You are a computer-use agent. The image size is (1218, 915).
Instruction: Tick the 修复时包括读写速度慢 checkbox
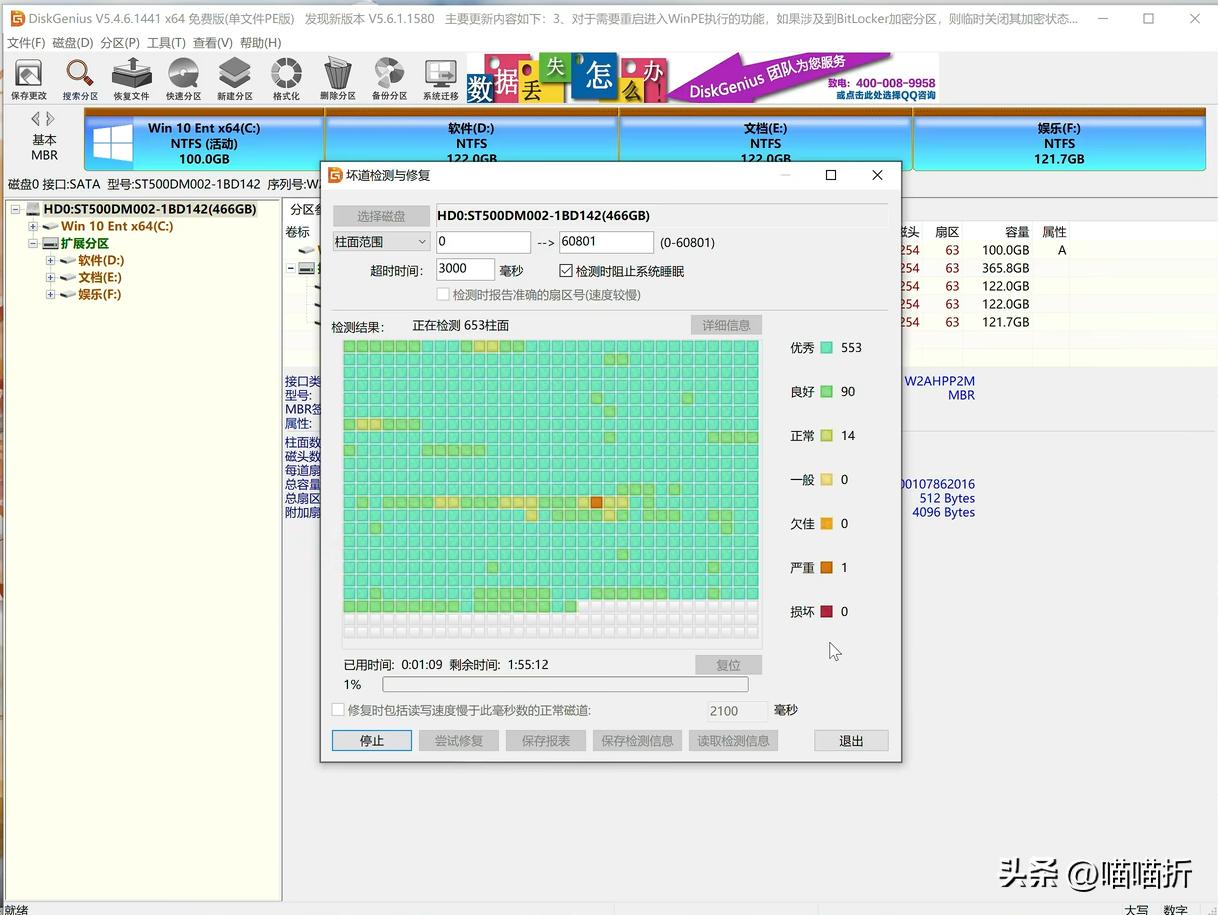point(338,710)
